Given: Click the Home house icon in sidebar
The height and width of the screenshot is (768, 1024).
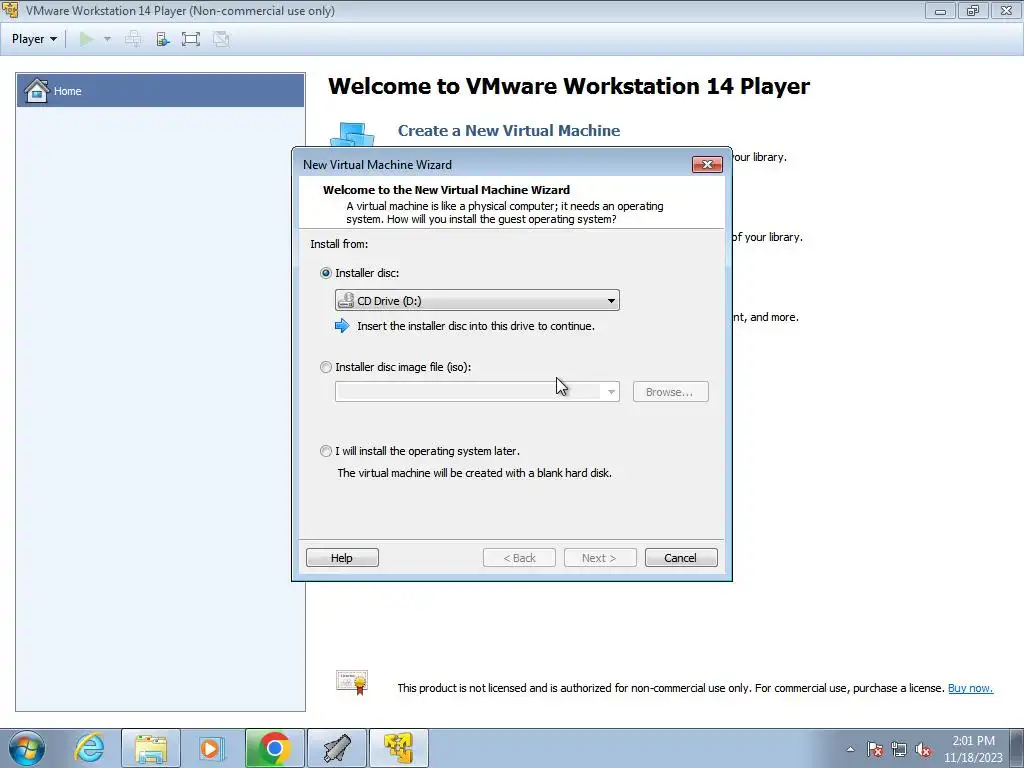Looking at the screenshot, I should tap(37, 91).
